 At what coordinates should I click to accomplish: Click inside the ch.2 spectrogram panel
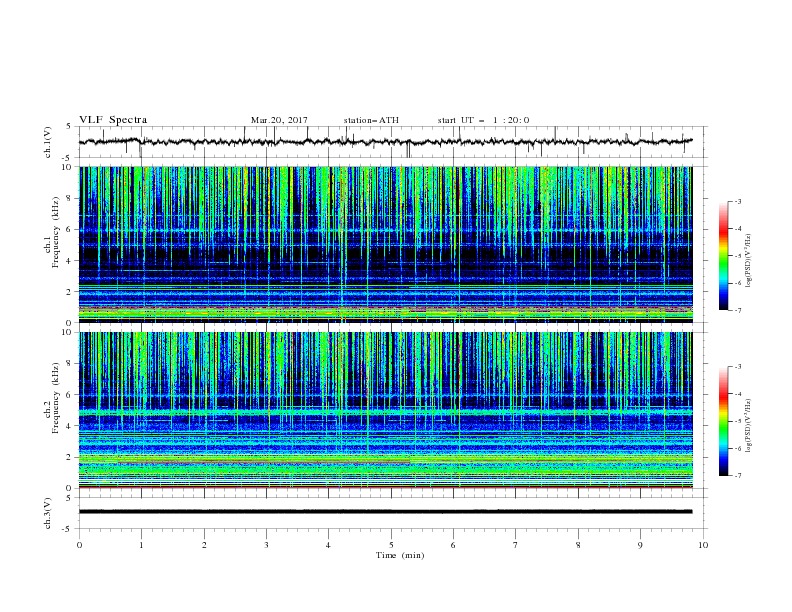tap(385, 410)
